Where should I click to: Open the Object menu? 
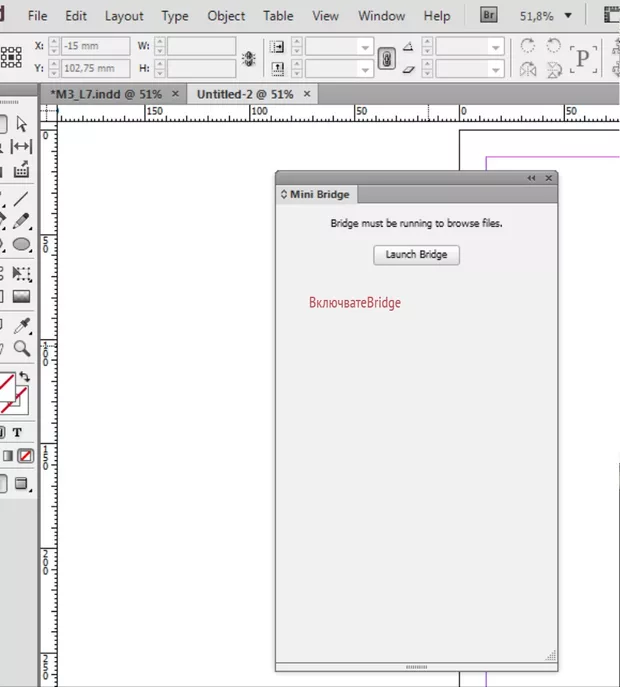pos(226,16)
